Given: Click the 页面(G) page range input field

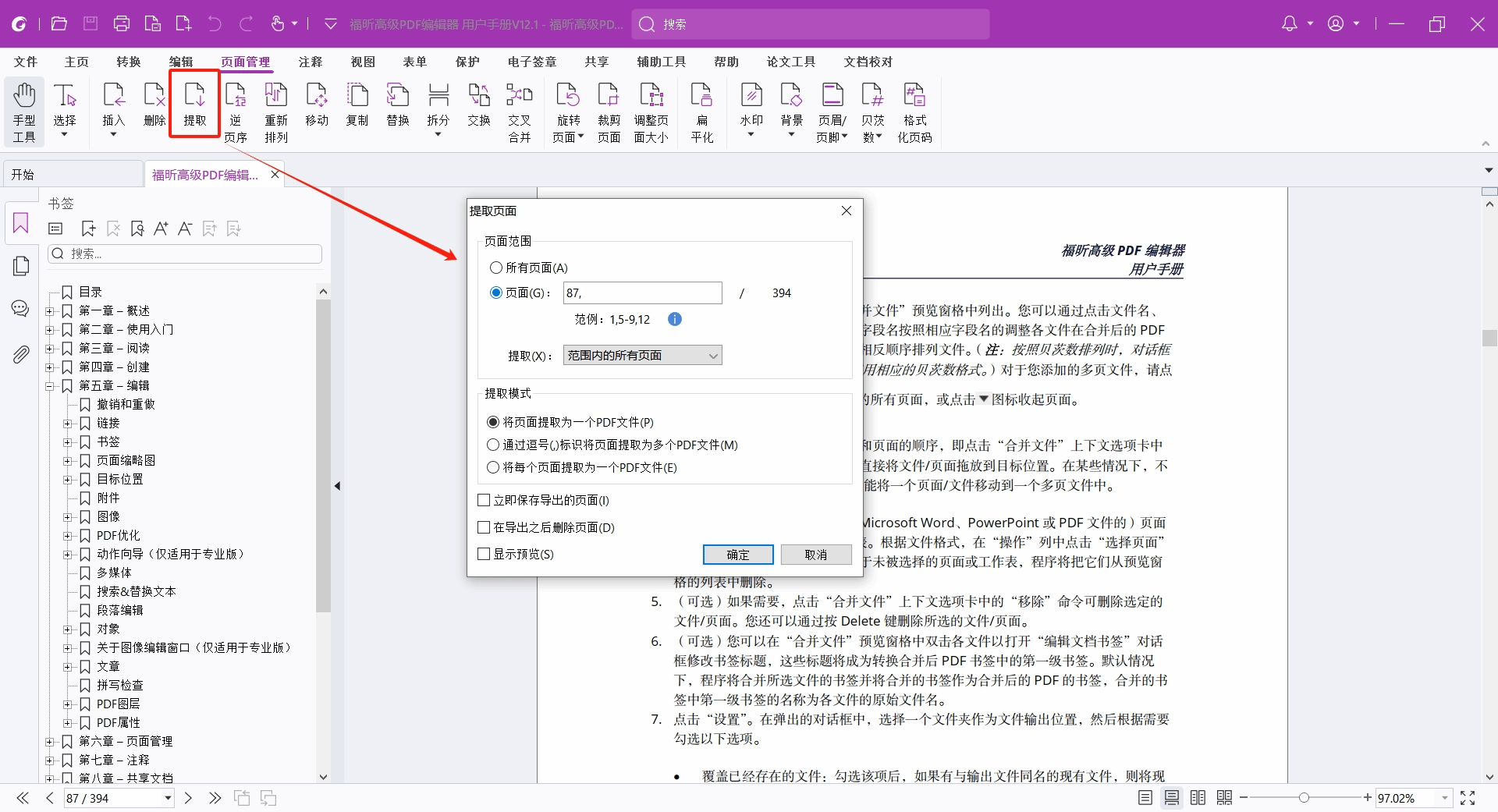Looking at the screenshot, I should tap(642, 293).
